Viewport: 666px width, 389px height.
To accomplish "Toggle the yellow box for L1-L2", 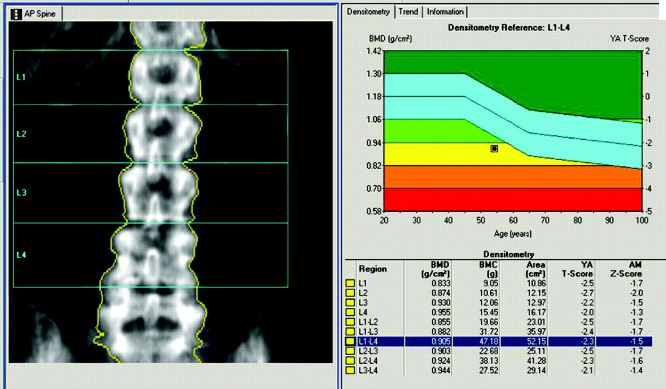I will [x=350, y=322].
